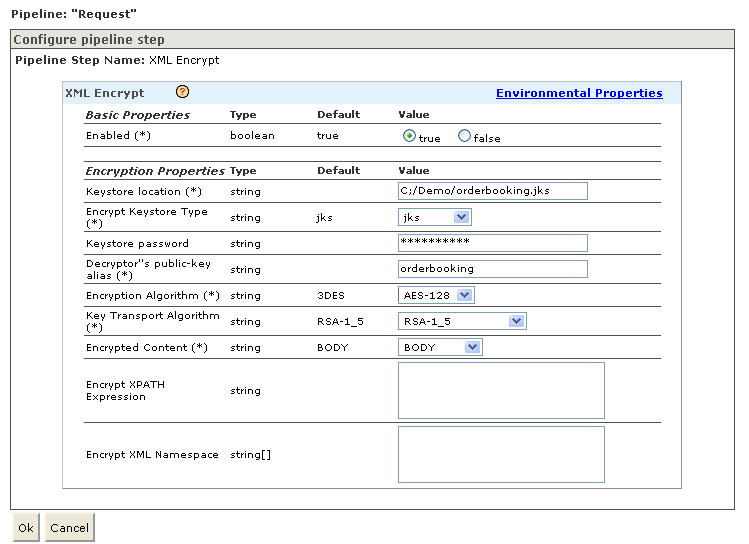Select the 'Configure pipeline step' header
Image resolution: width=749 pixels, height=544 pixels.
tap(89, 39)
